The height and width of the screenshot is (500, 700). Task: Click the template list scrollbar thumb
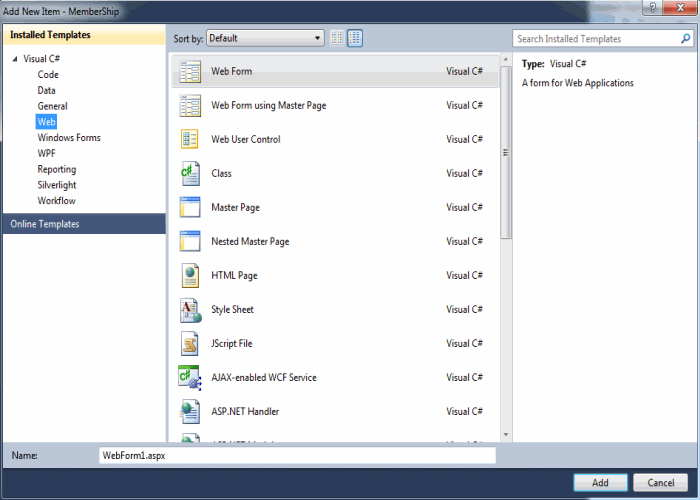tap(506, 153)
